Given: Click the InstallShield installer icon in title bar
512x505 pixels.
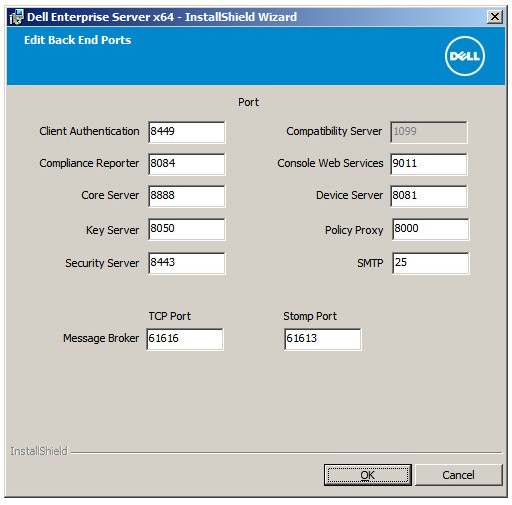Looking at the screenshot, I should [x=16, y=17].
